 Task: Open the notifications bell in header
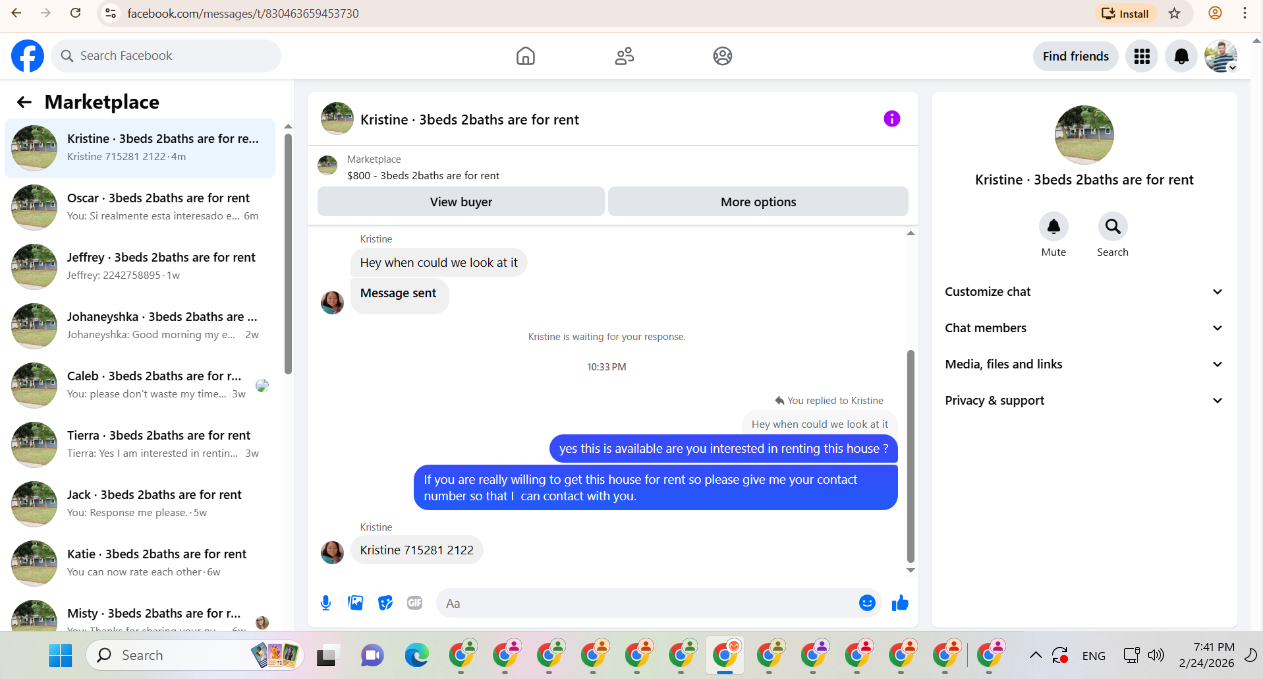tap(1181, 56)
